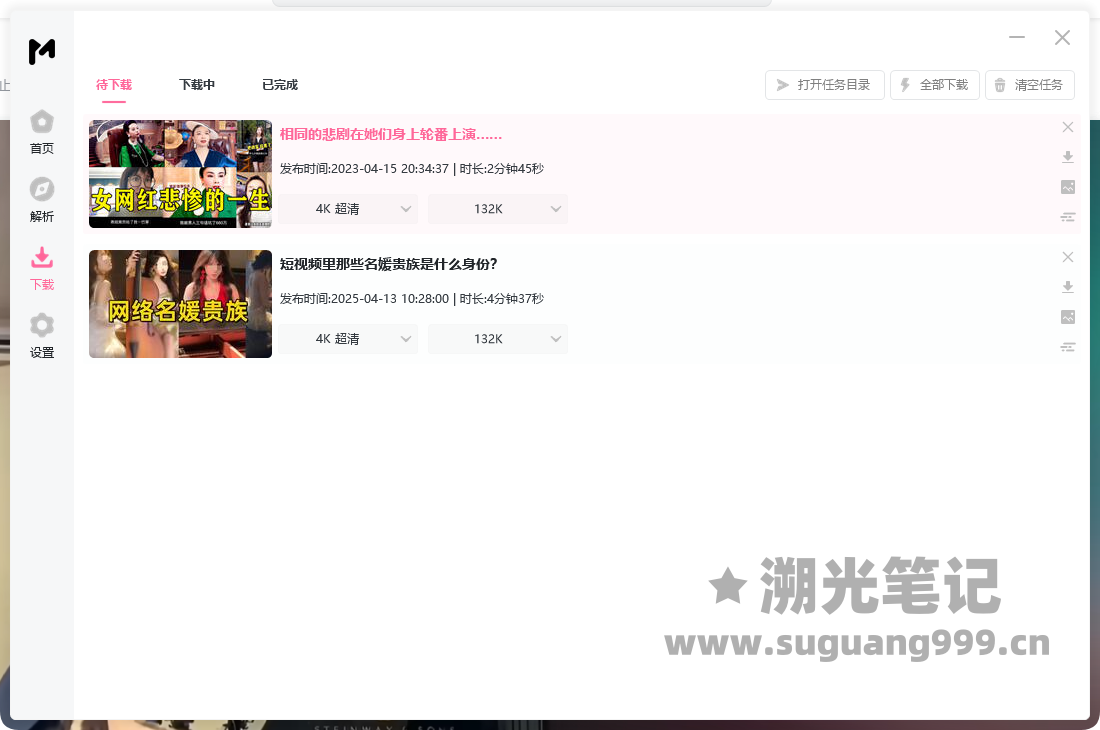Click the 打开任务目录 button

tap(824, 85)
